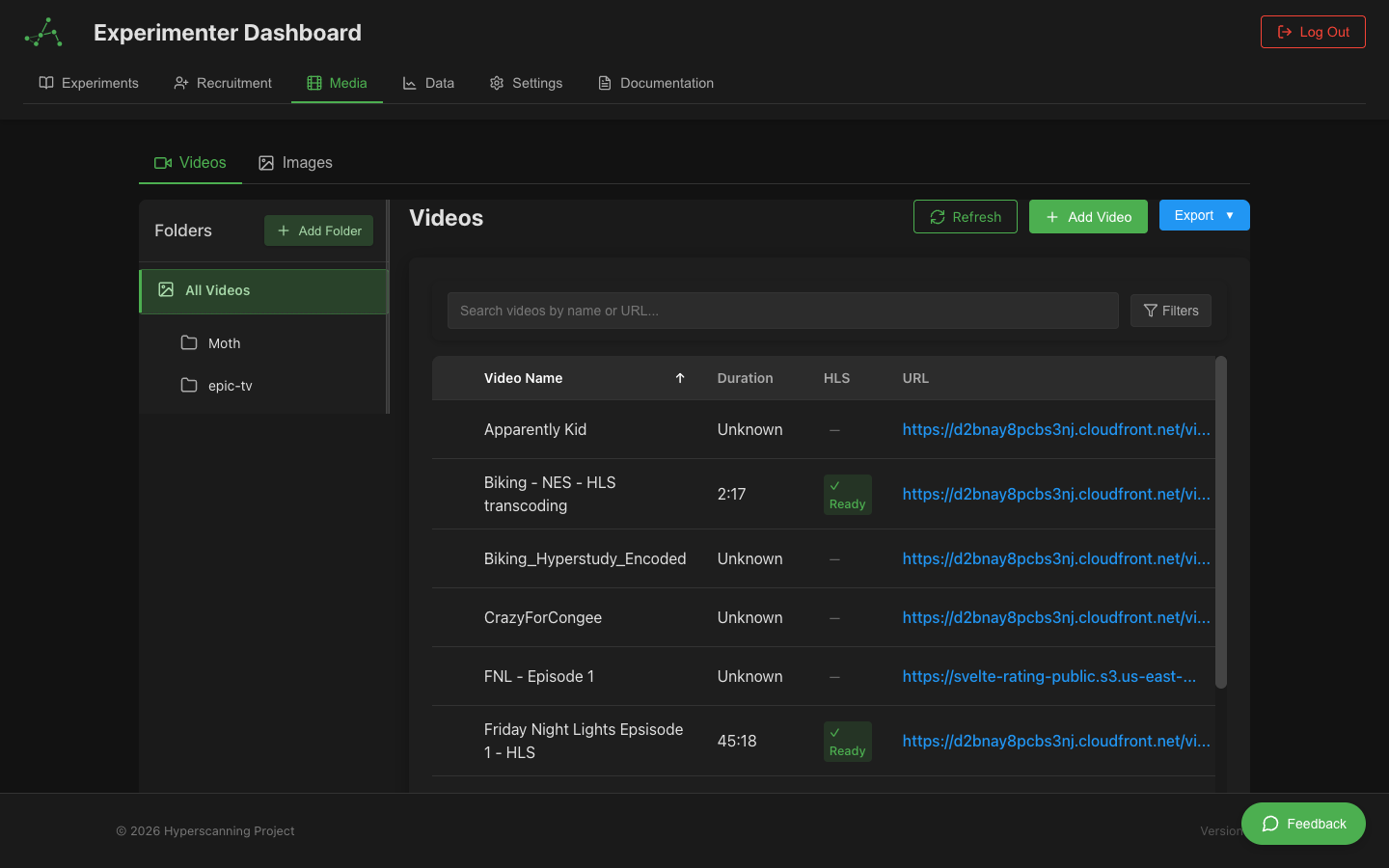Click the Documentation page icon
Viewport: 1389px width, 868px height.
pos(603,82)
